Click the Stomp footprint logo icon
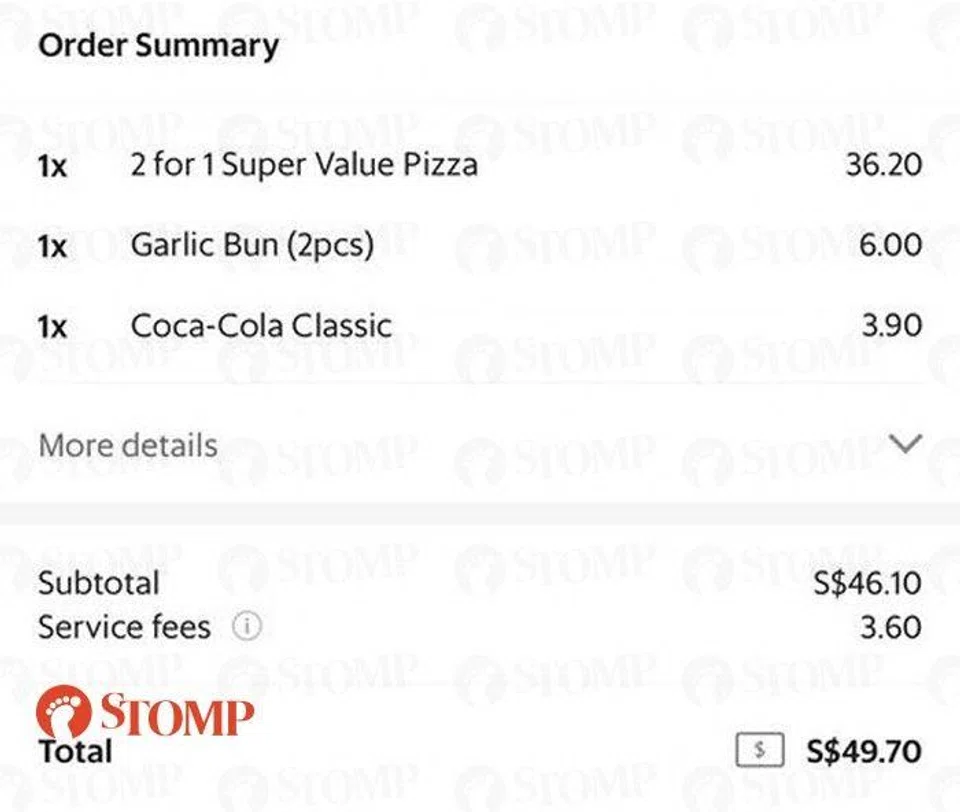Viewport: 960px width, 812px height. [62, 712]
